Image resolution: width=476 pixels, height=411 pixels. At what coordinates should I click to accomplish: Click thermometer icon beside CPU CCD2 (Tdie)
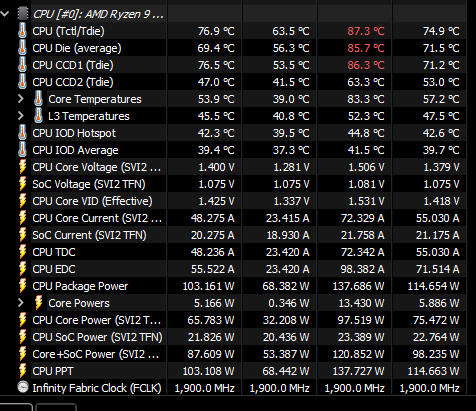click(x=22, y=82)
